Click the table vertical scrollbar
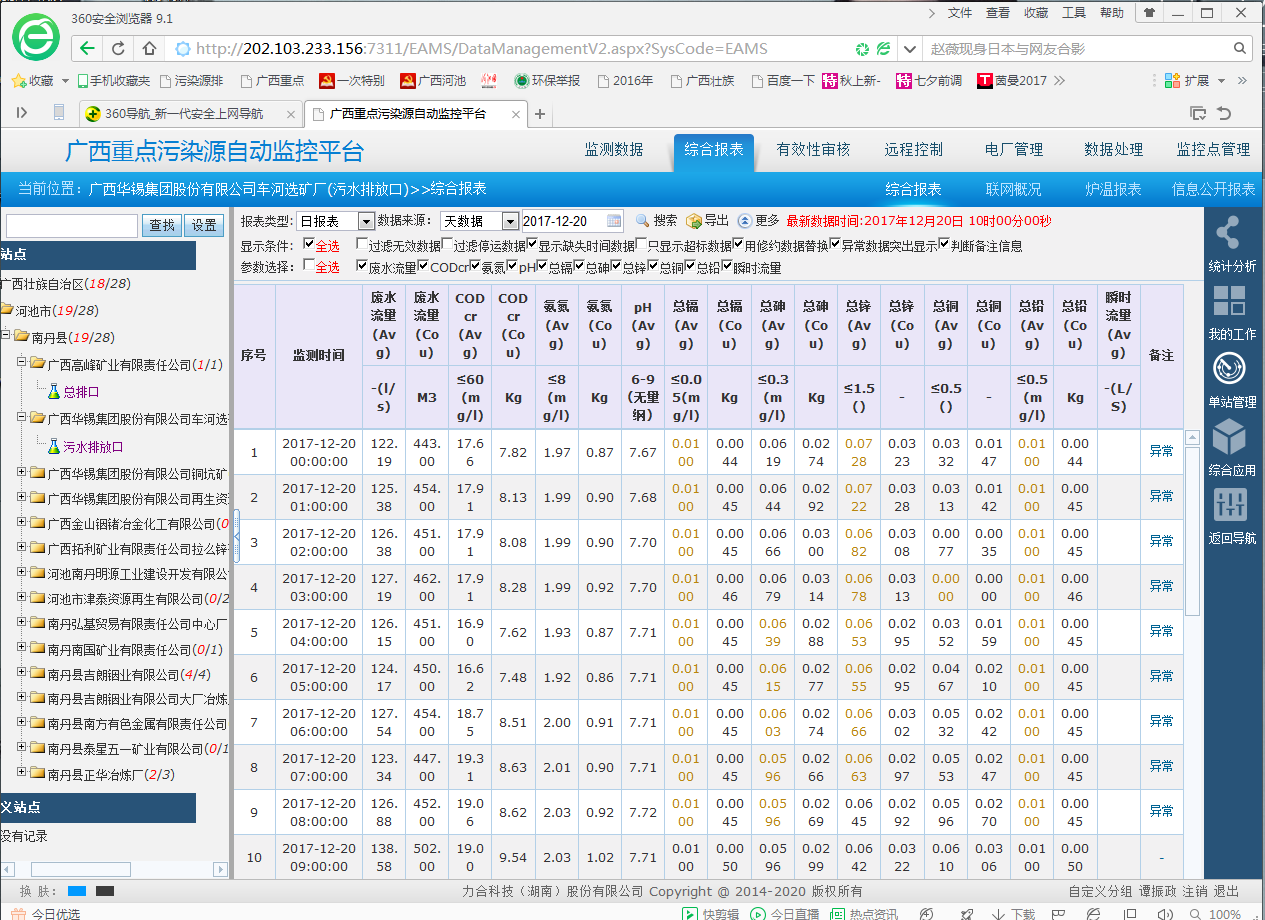1265x920 pixels. pos(1191,530)
